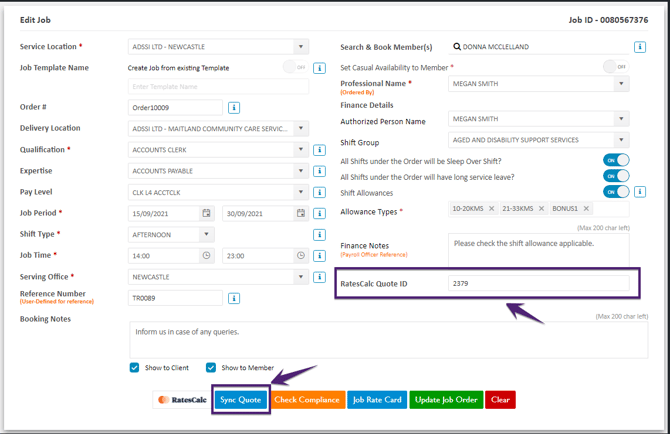Image resolution: width=670 pixels, height=434 pixels.
Task: Uncheck the Show to Client checkbox
Action: 135,368
